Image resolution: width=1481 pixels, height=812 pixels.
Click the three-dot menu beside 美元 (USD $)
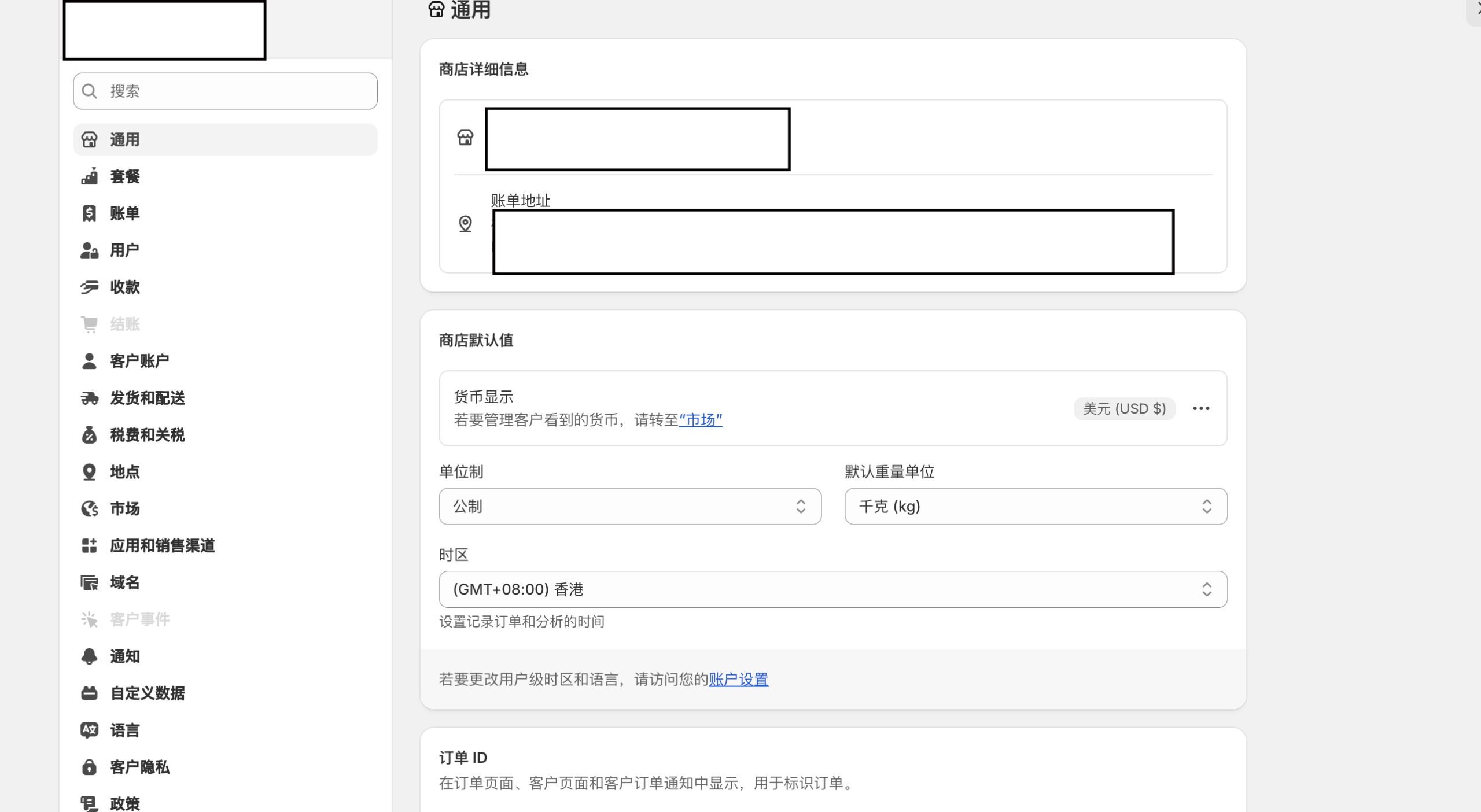click(1200, 408)
